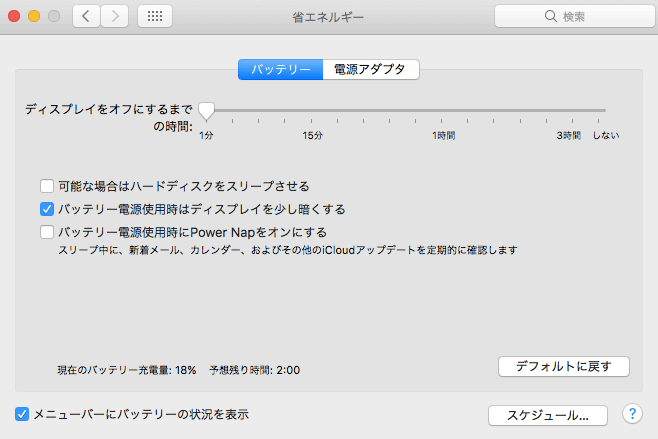Click the display-off slider thumb
The image size is (658, 439).
(206, 111)
